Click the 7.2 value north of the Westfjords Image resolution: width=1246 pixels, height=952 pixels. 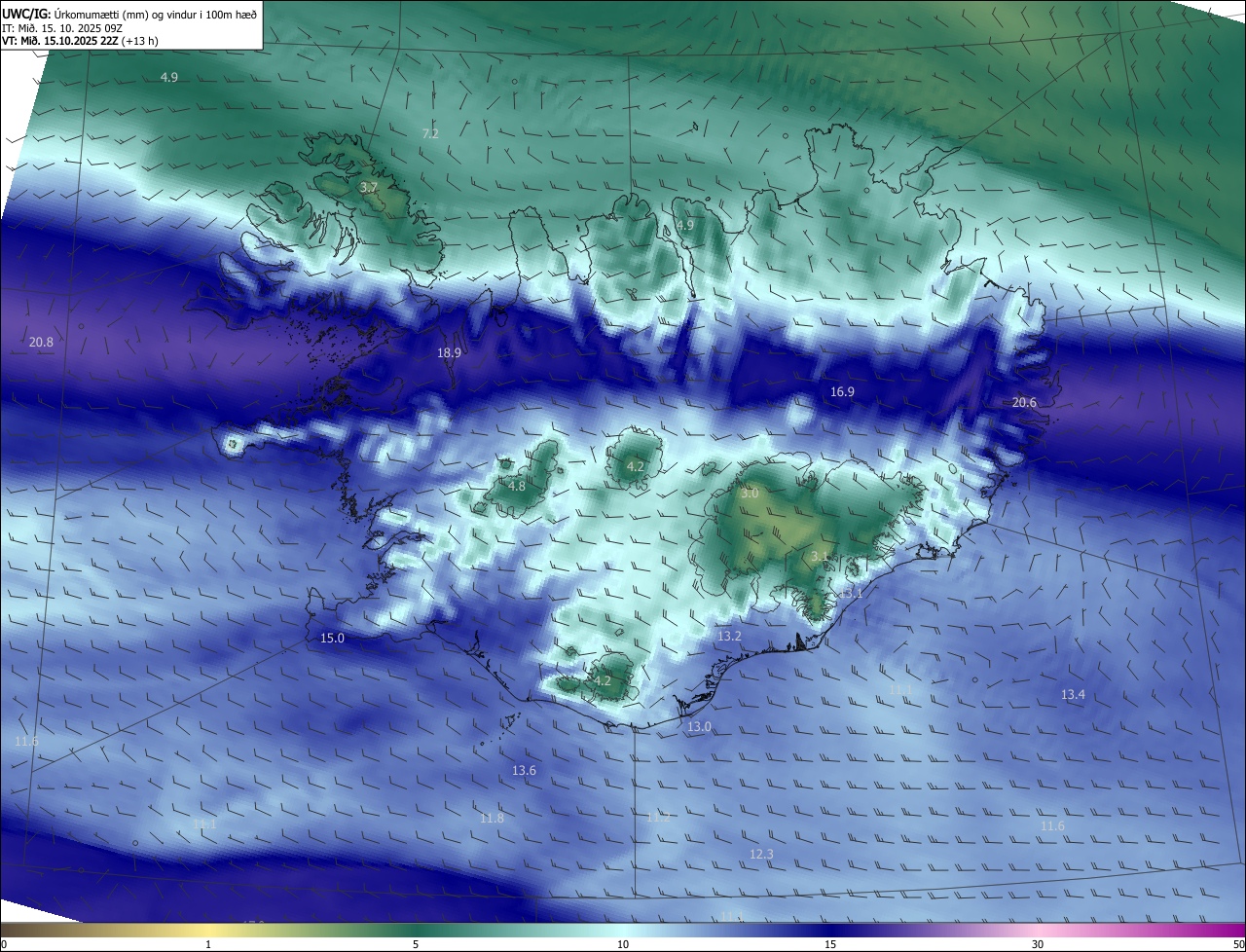click(x=430, y=133)
